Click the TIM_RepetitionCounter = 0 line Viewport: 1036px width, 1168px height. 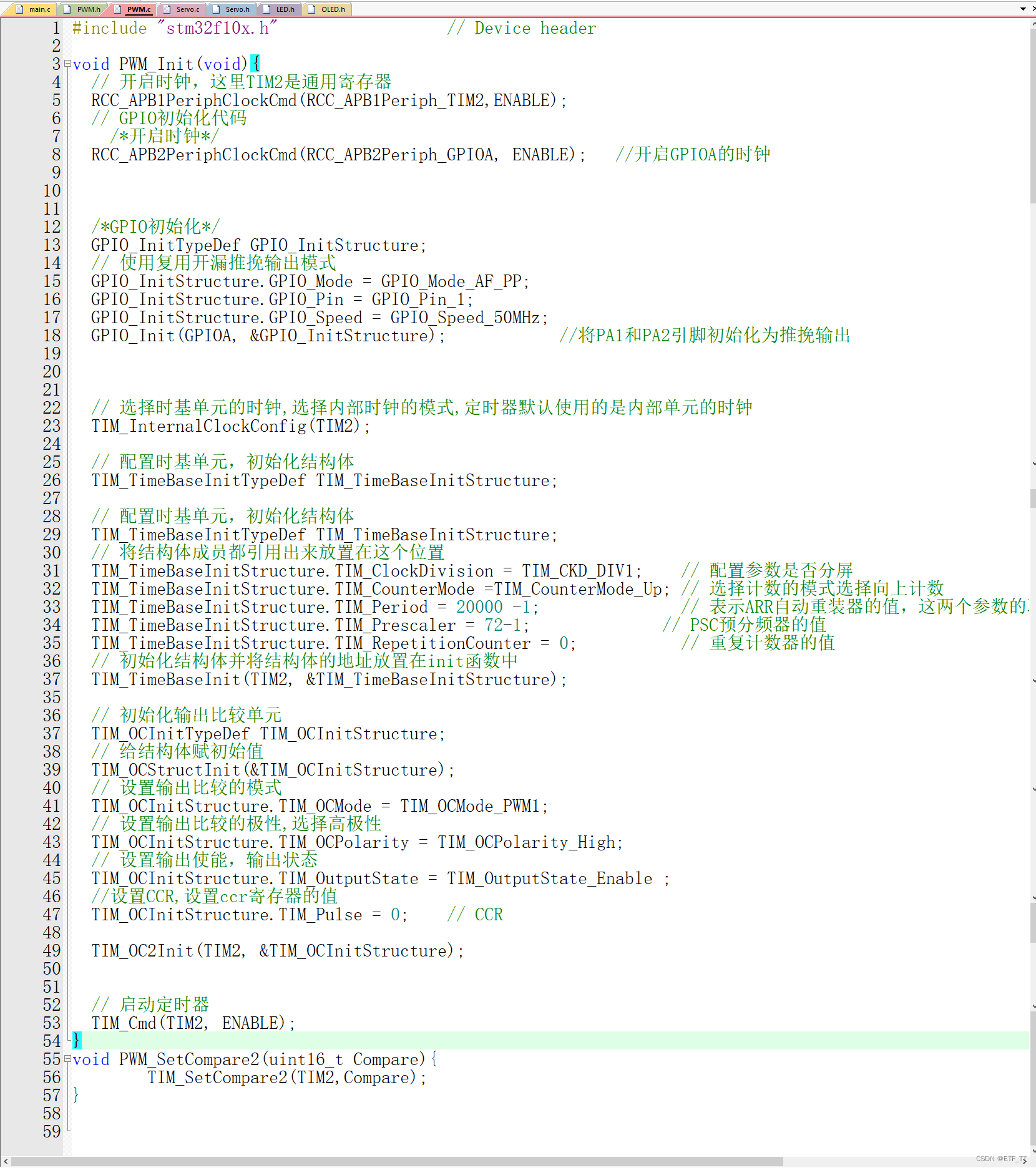pos(334,643)
